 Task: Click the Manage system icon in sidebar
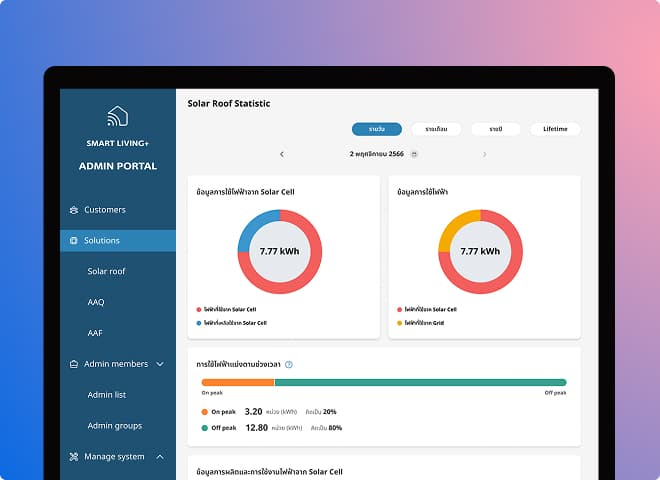pos(74,457)
